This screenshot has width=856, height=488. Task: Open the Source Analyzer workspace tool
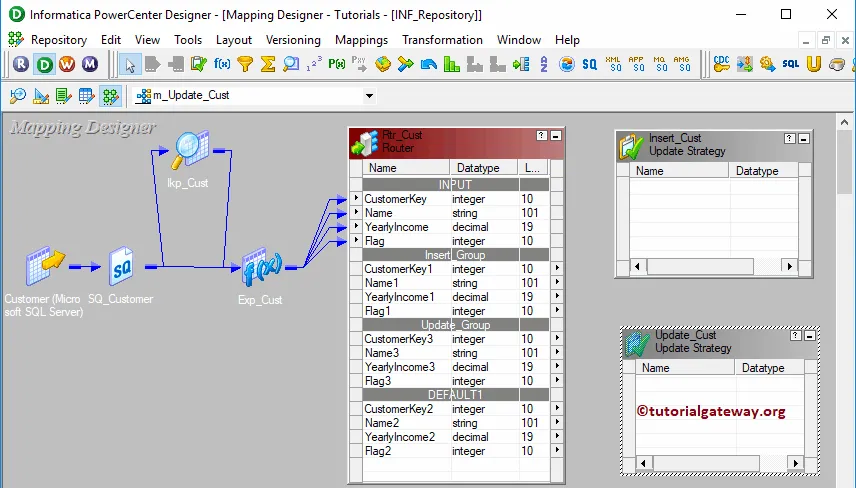[17, 96]
